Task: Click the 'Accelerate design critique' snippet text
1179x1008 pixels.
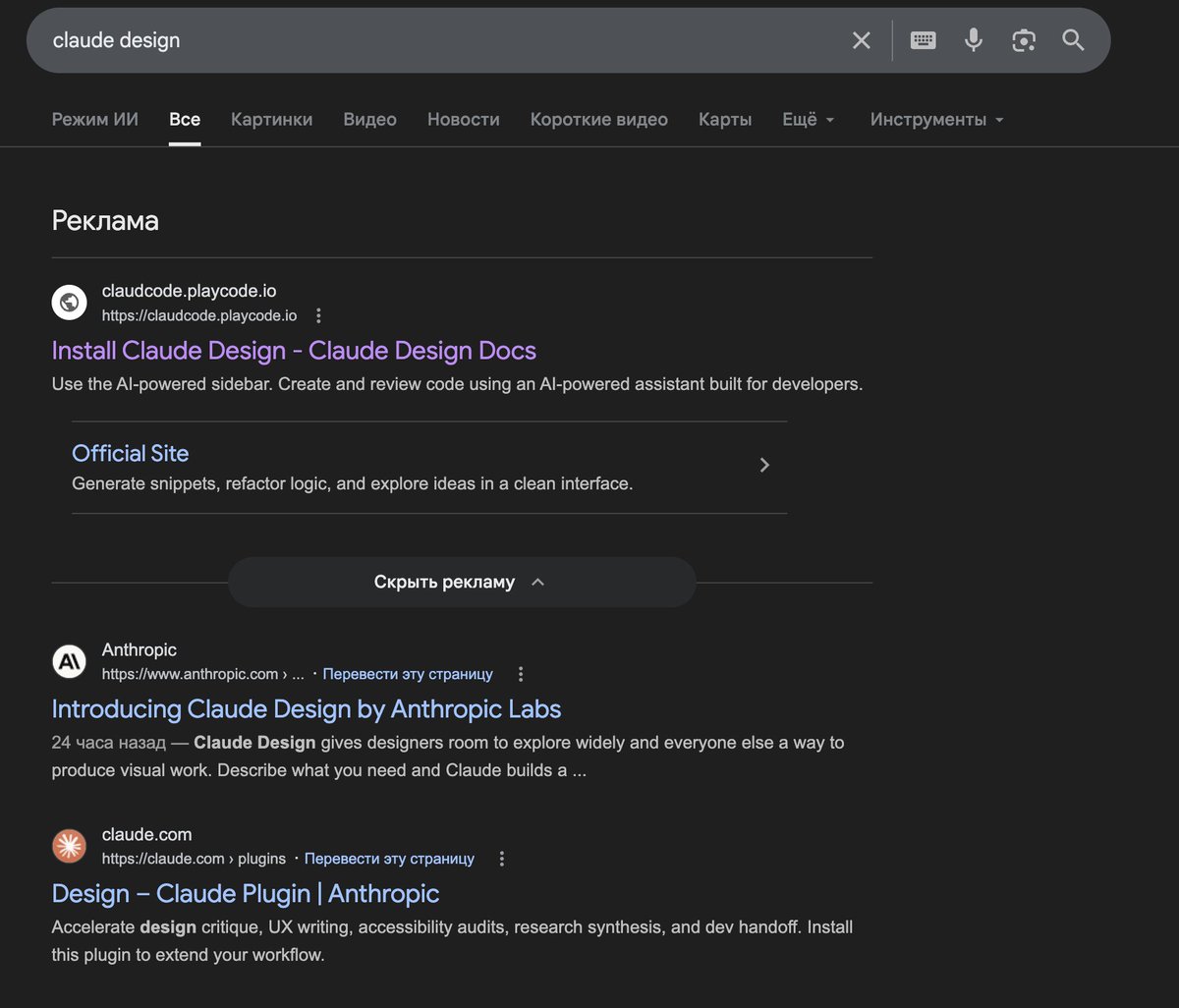Action: [452, 941]
